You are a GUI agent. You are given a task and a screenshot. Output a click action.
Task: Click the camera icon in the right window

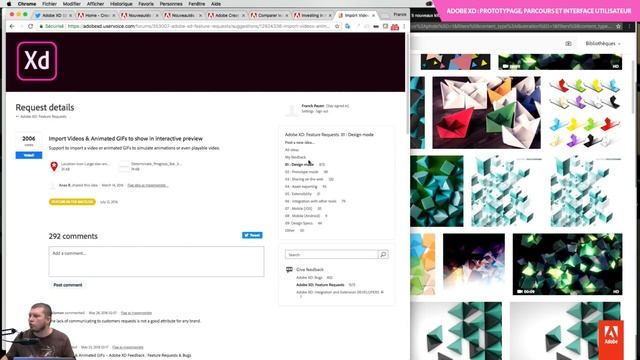coord(568,43)
